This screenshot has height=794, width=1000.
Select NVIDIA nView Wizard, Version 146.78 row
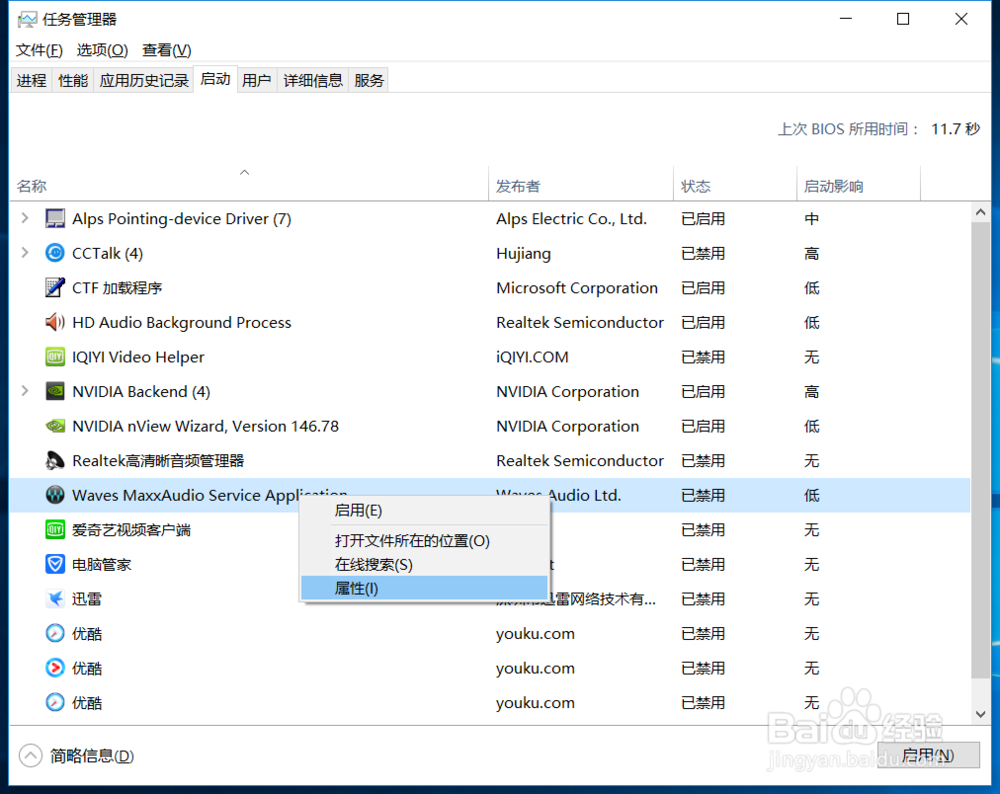click(x=490, y=425)
